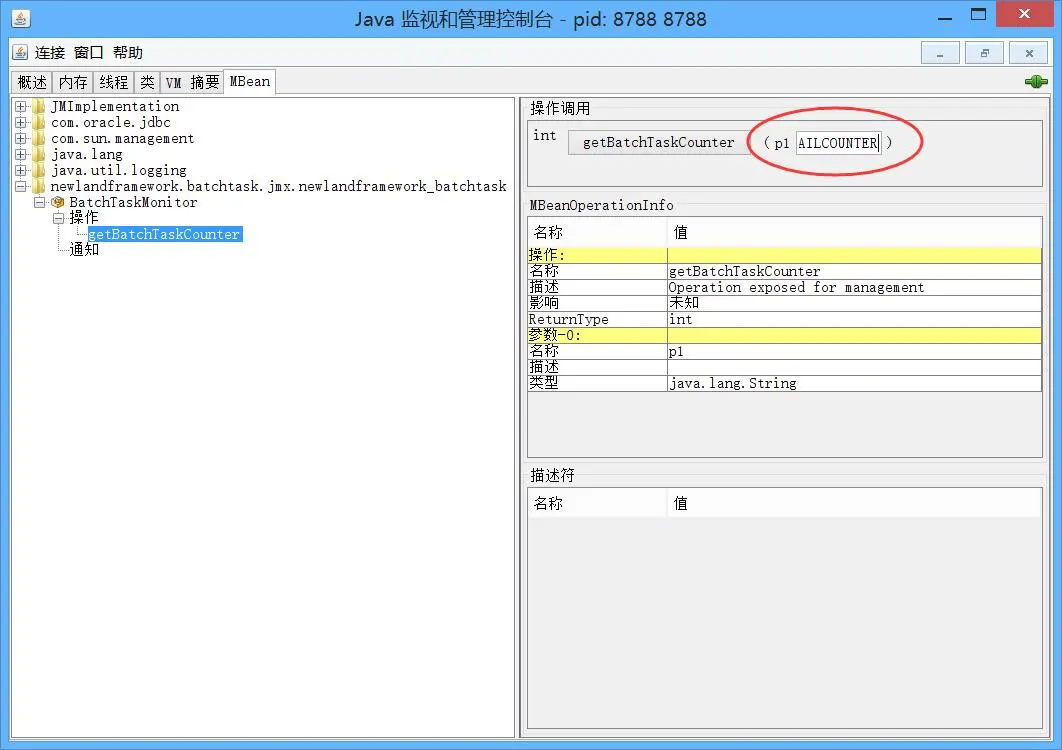Click the 值 column header in MBeanOperationInfo
This screenshot has width=1062, height=750.
(x=854, y=232)
